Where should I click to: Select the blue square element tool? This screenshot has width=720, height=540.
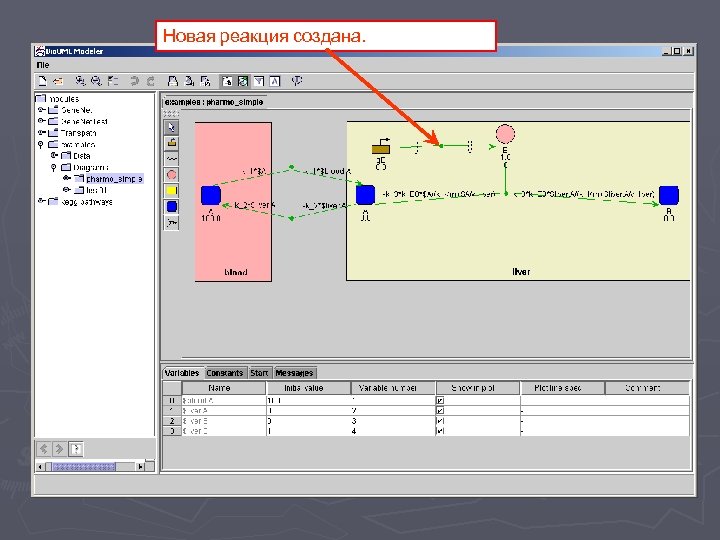172,207
